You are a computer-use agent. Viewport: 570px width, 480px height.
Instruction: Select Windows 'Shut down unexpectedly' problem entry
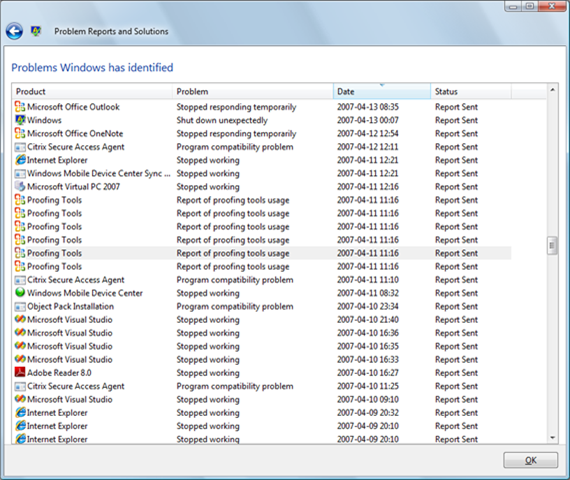tap(262, 120)
